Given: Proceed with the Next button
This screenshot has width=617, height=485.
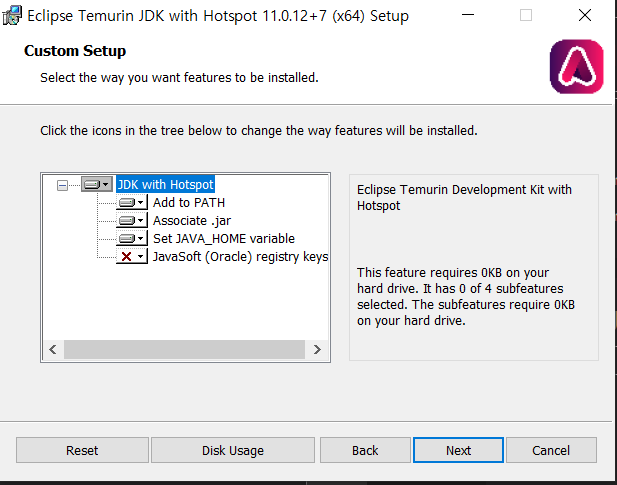Looking at the screenshot, I should pyautogui.click(x=458, y=450).
